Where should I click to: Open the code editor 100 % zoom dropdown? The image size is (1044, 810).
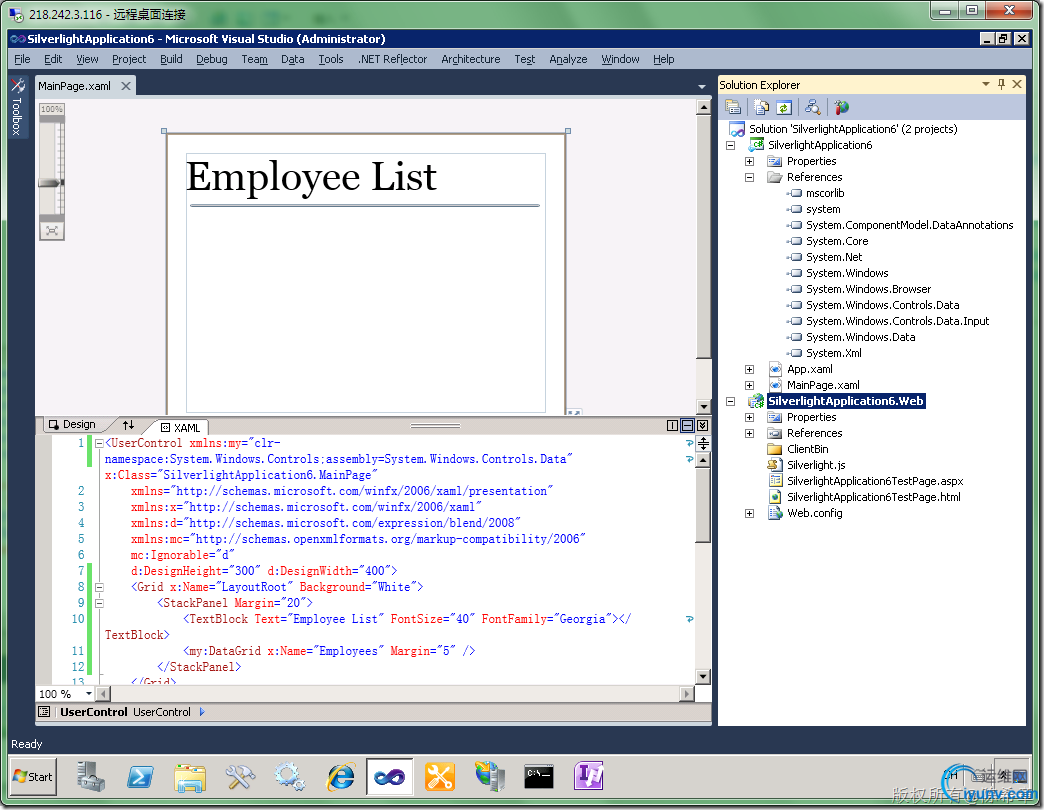(88, 694)
